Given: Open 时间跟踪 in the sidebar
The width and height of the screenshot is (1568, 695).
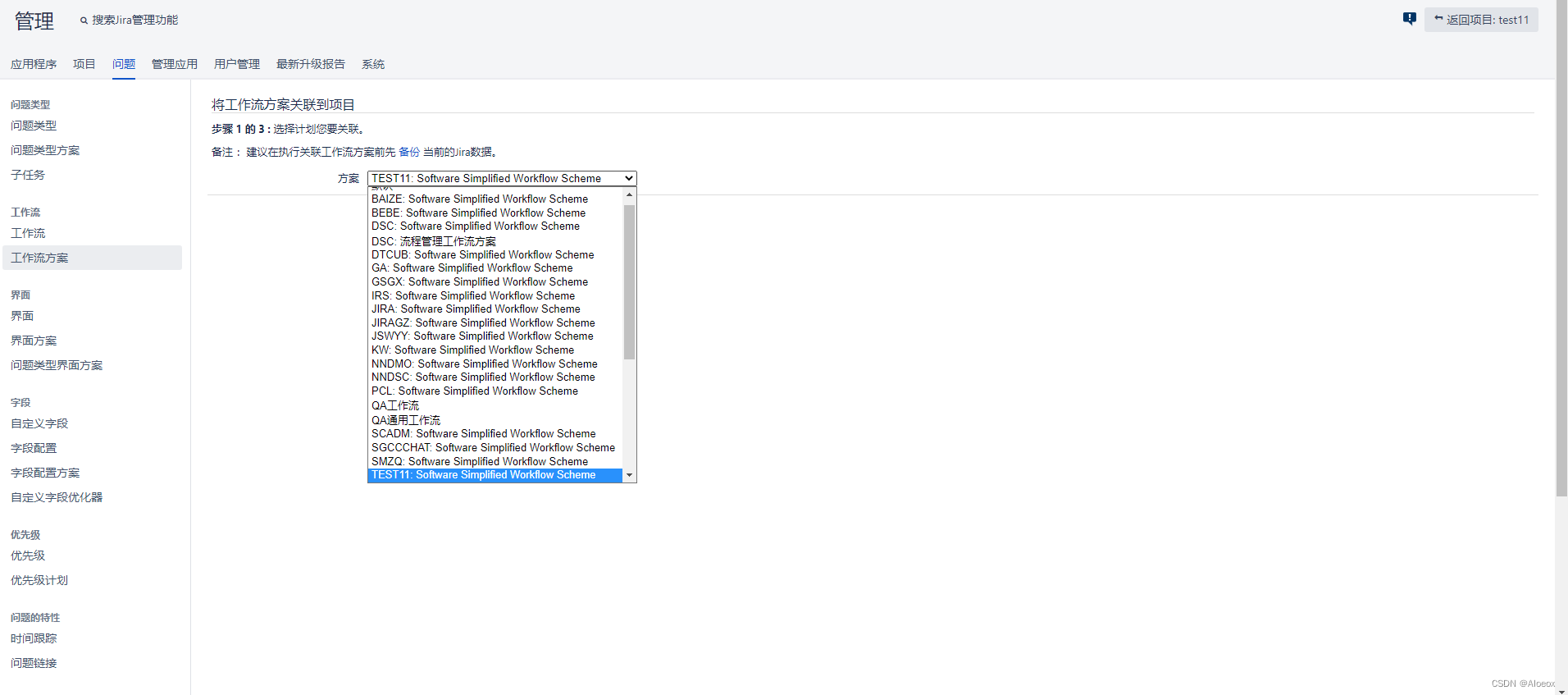Looking at the screenshot, I should click(34, 638).
